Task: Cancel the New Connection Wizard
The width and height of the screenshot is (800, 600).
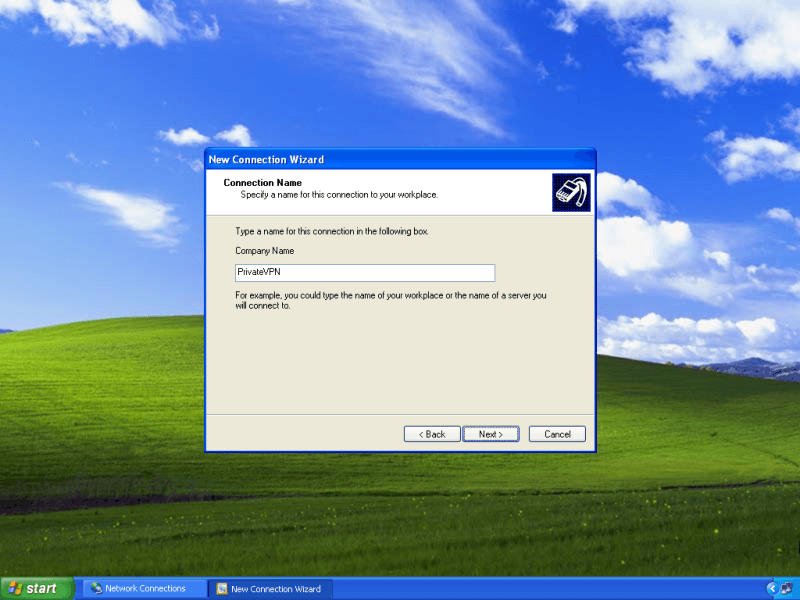Action: 557,434
